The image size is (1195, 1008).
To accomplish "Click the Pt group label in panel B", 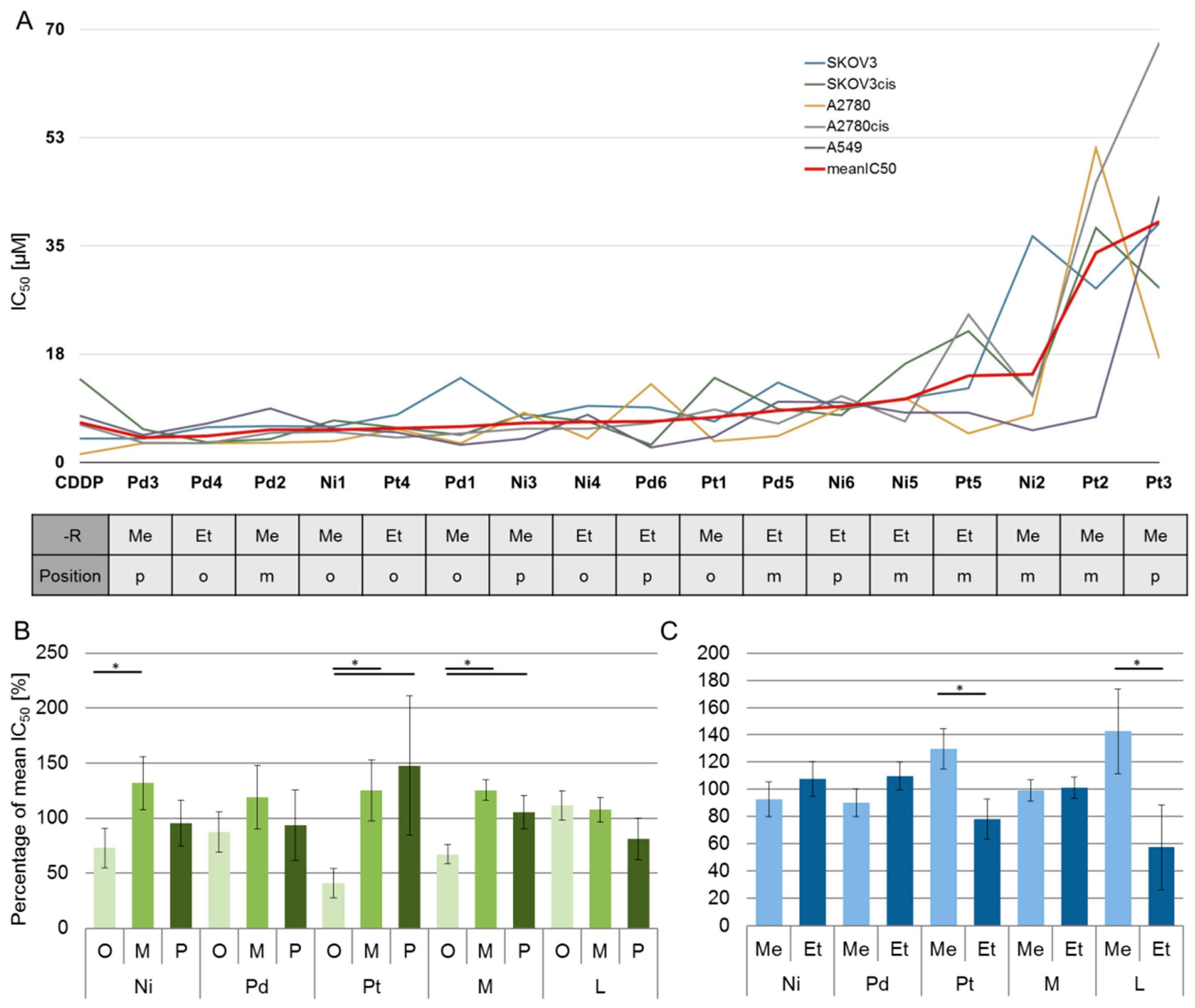I will 371,986.
